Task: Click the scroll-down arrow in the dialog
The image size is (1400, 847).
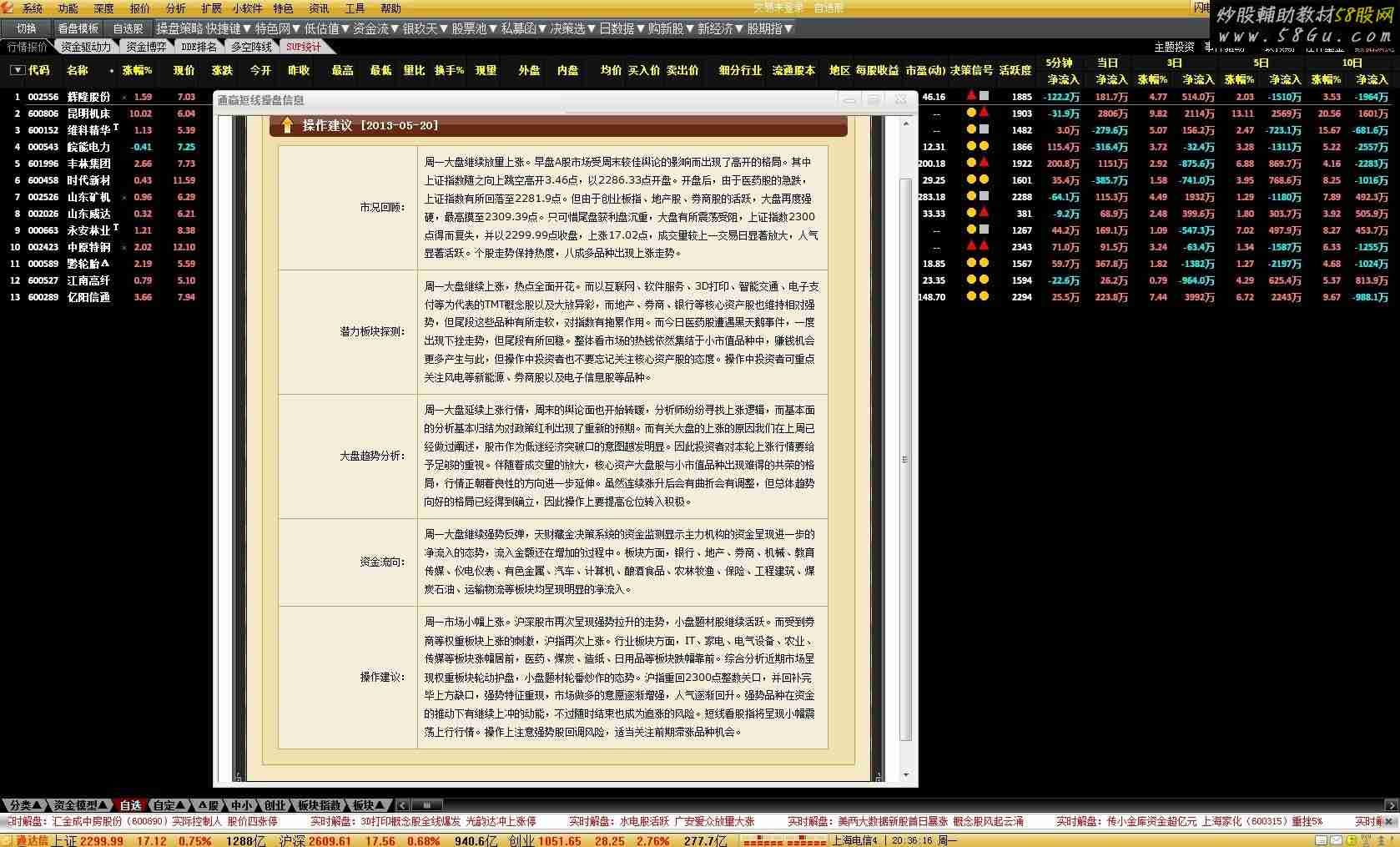Action: (x=906, y=775)
